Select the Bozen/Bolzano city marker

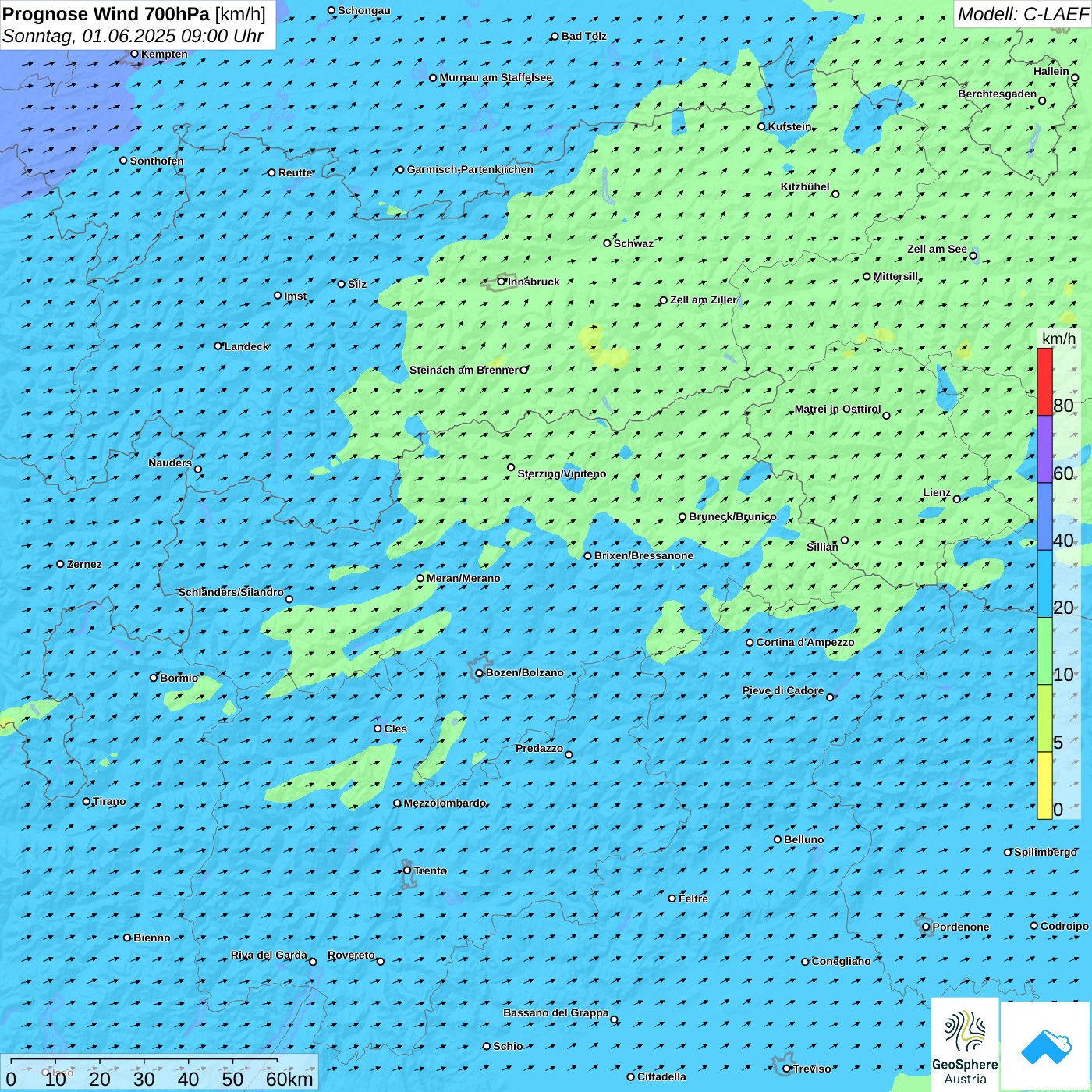tap(479, 673)
